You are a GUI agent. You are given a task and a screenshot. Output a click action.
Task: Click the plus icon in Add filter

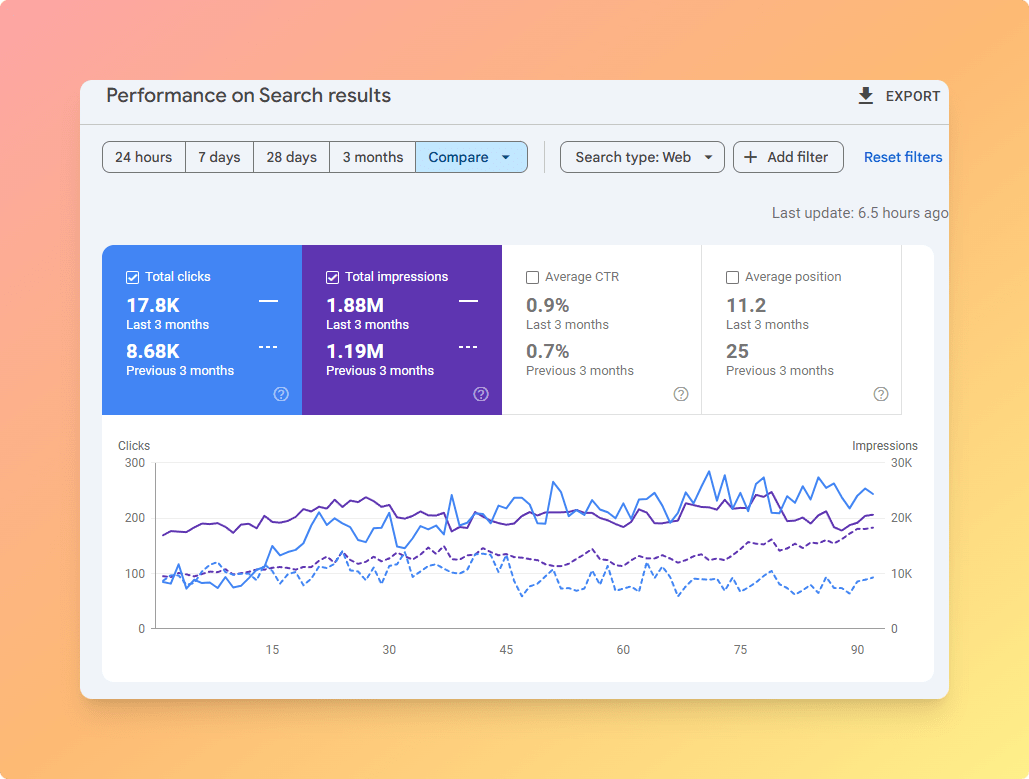751,157
